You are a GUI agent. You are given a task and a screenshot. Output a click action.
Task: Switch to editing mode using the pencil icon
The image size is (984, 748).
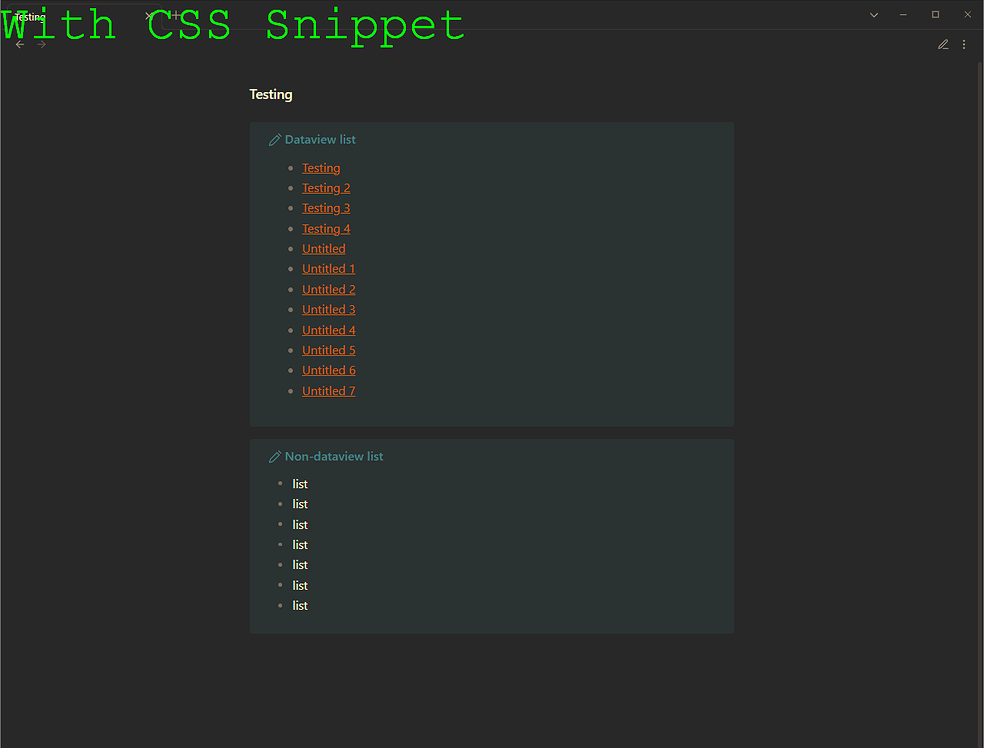tap(942, 44)
